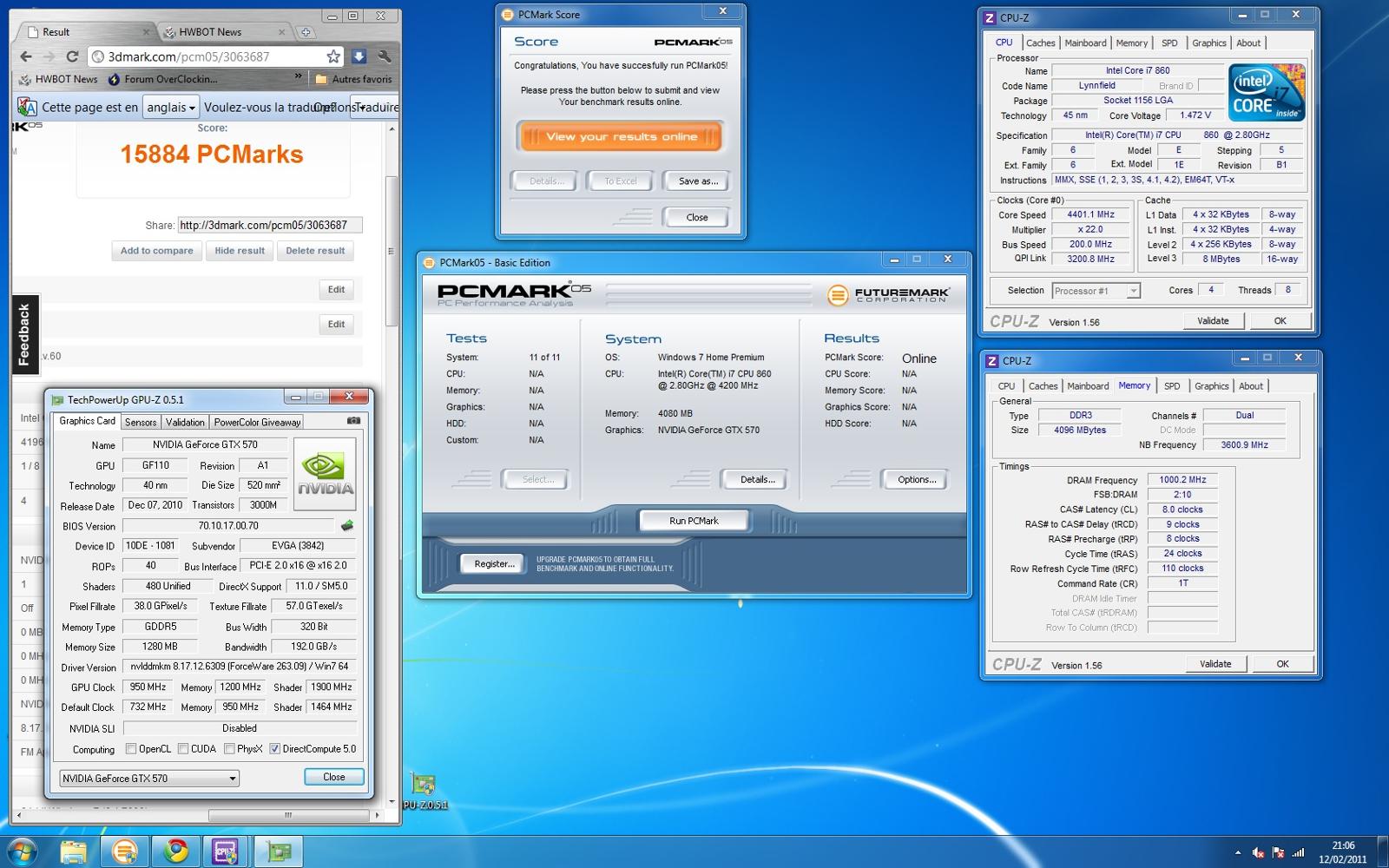This screenshot has width=1389, height=868.
Task: Open PCMark05 taskbar icon
Action: 125,852
